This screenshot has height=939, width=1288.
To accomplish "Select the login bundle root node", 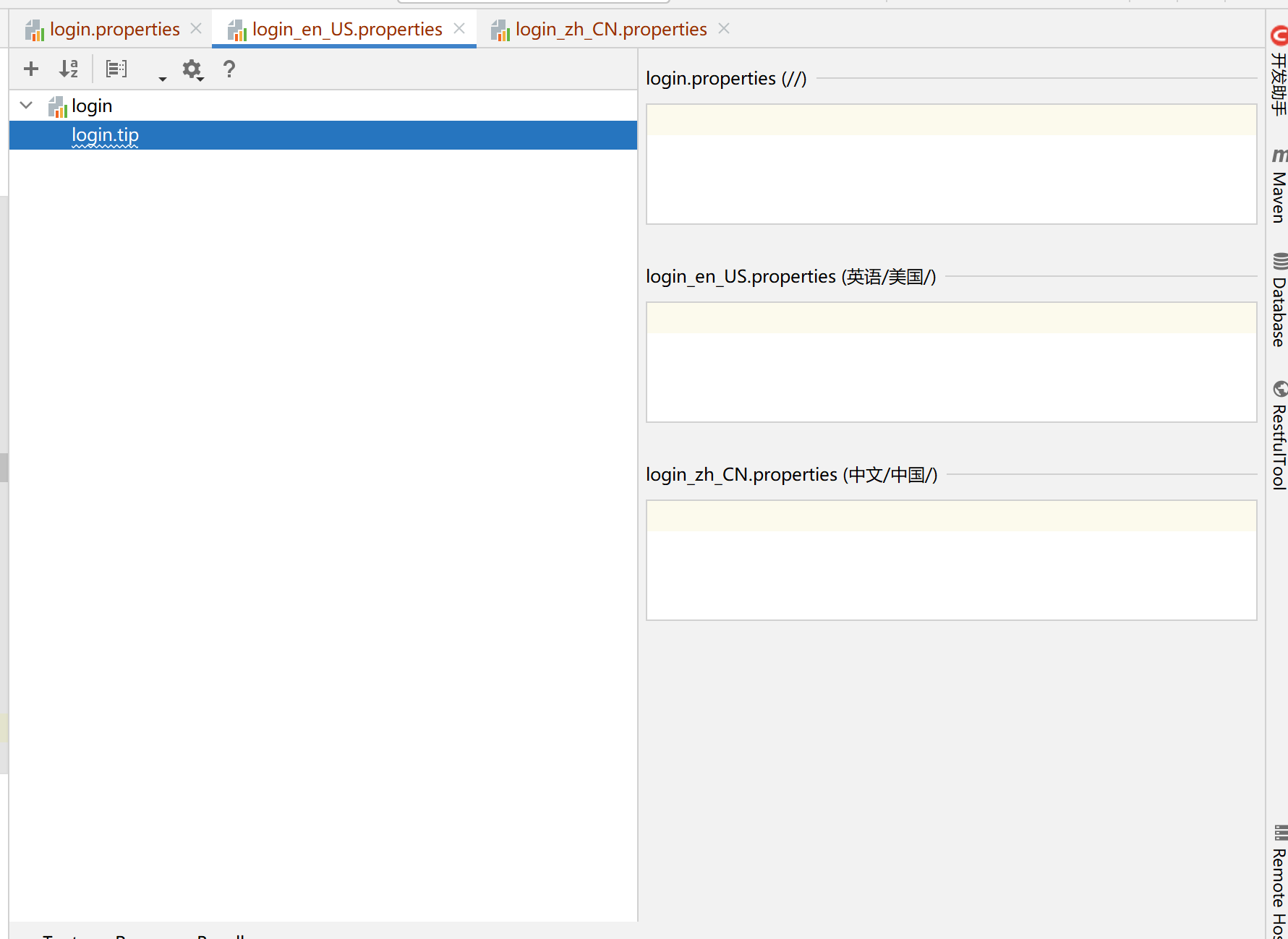I will click(x=91, y=106).
